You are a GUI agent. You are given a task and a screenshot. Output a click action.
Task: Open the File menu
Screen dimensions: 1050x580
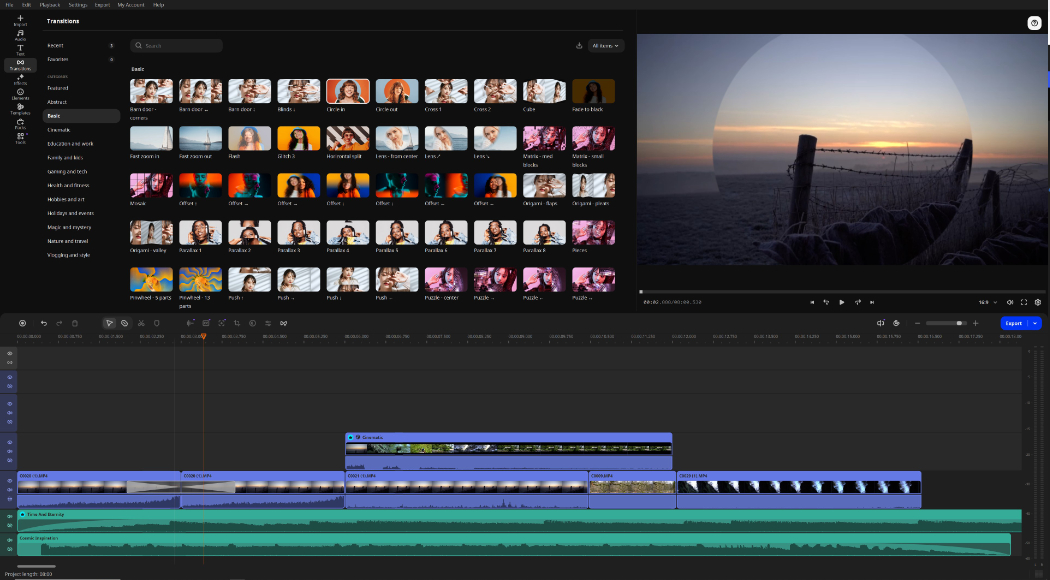[x=9, y=5]
